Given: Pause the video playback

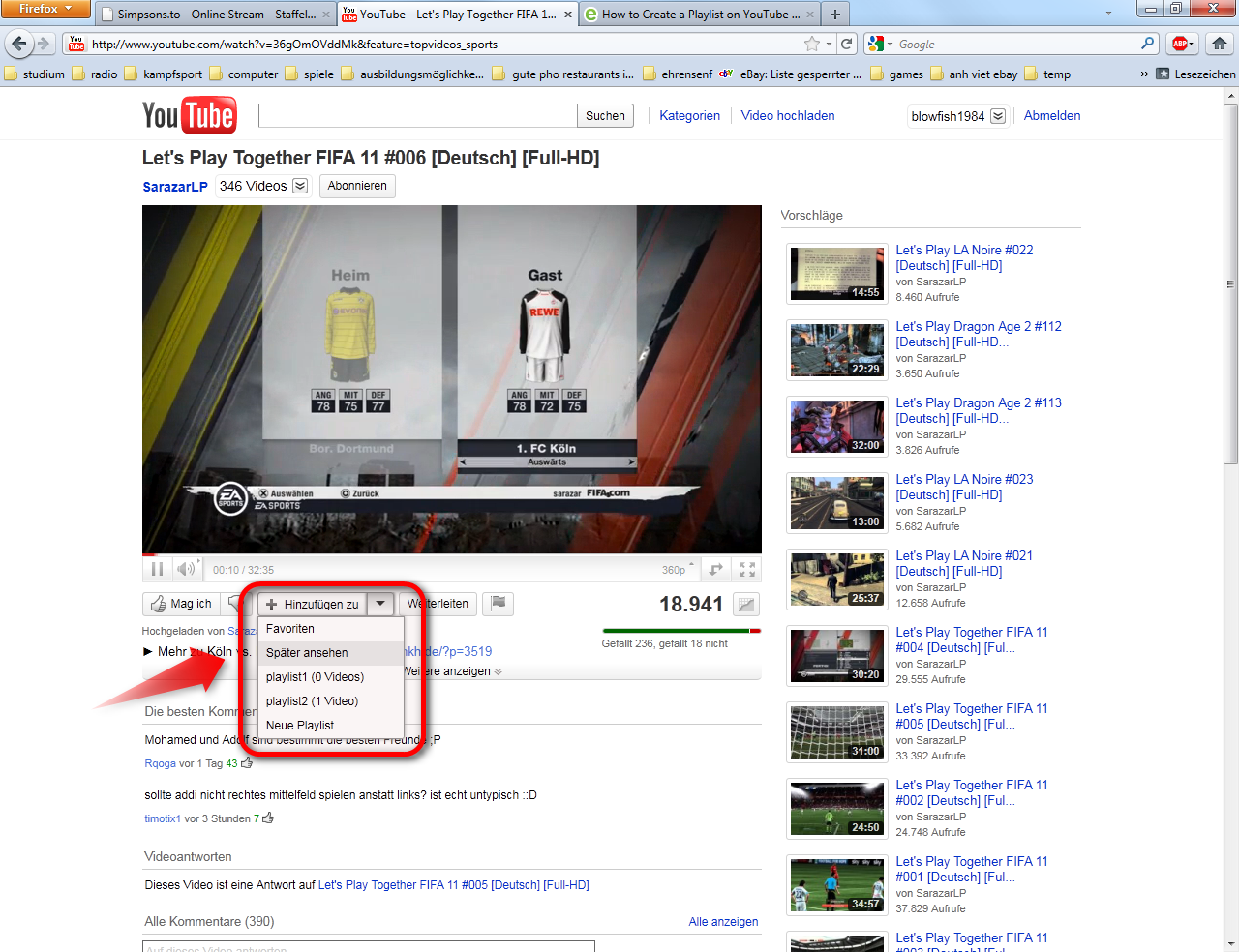Looking at the screenshot, I should (157, 569).
